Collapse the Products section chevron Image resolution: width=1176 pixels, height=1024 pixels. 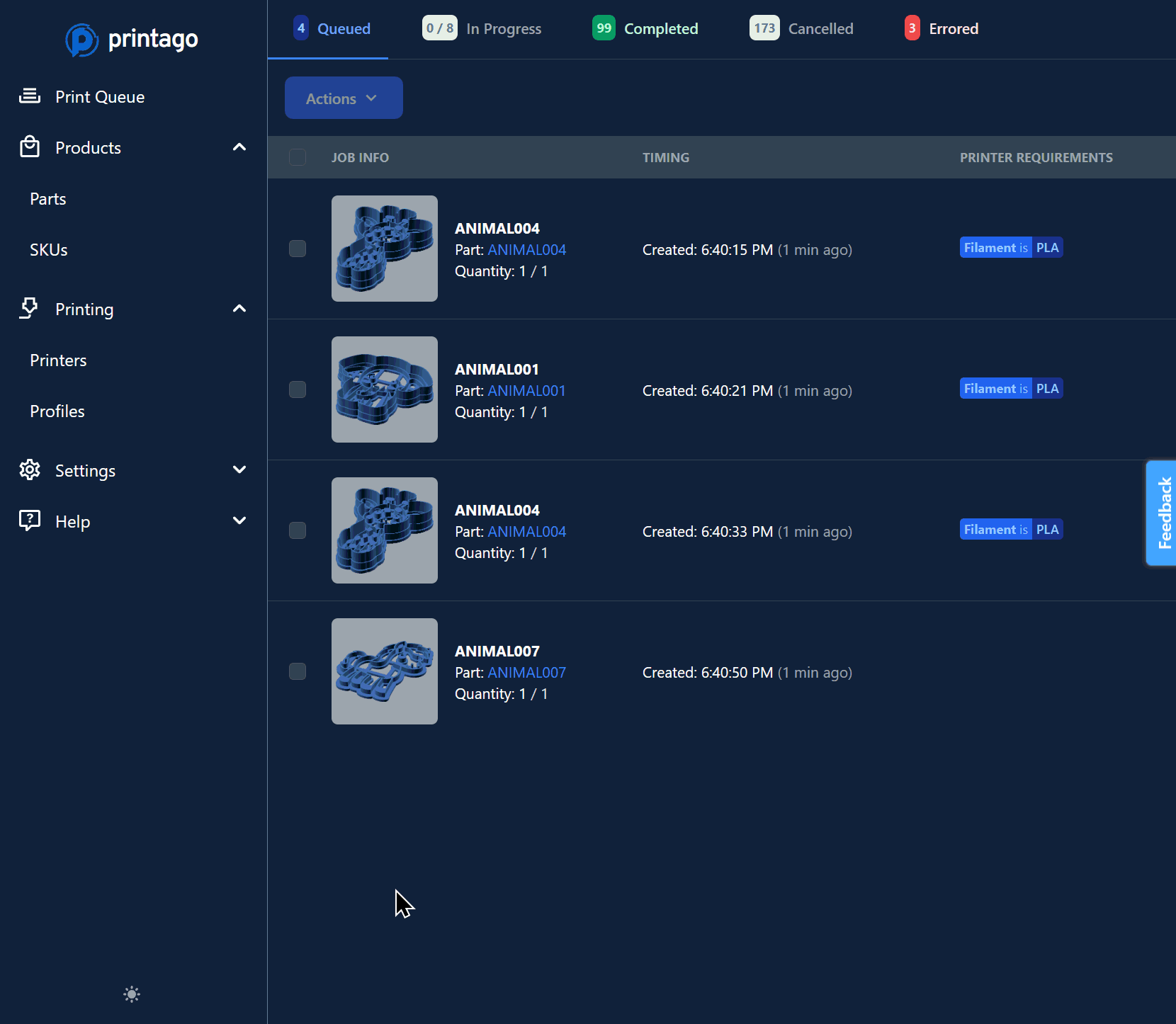(239, 147)
